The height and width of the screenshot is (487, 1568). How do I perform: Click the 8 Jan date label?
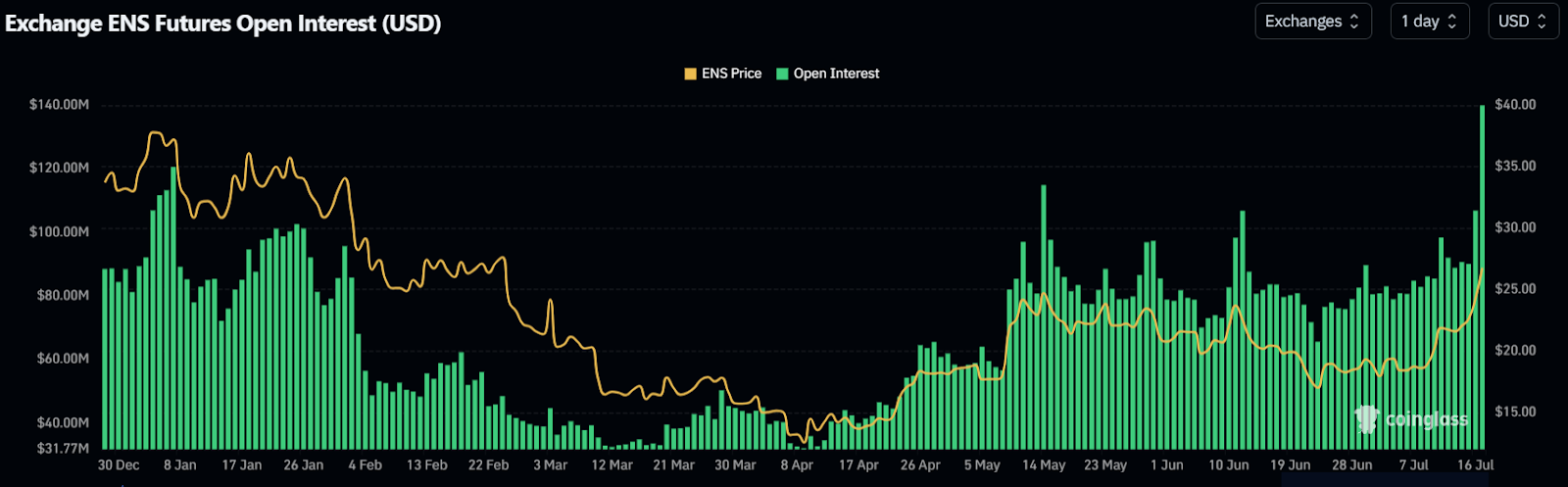(x=180, y=465)
